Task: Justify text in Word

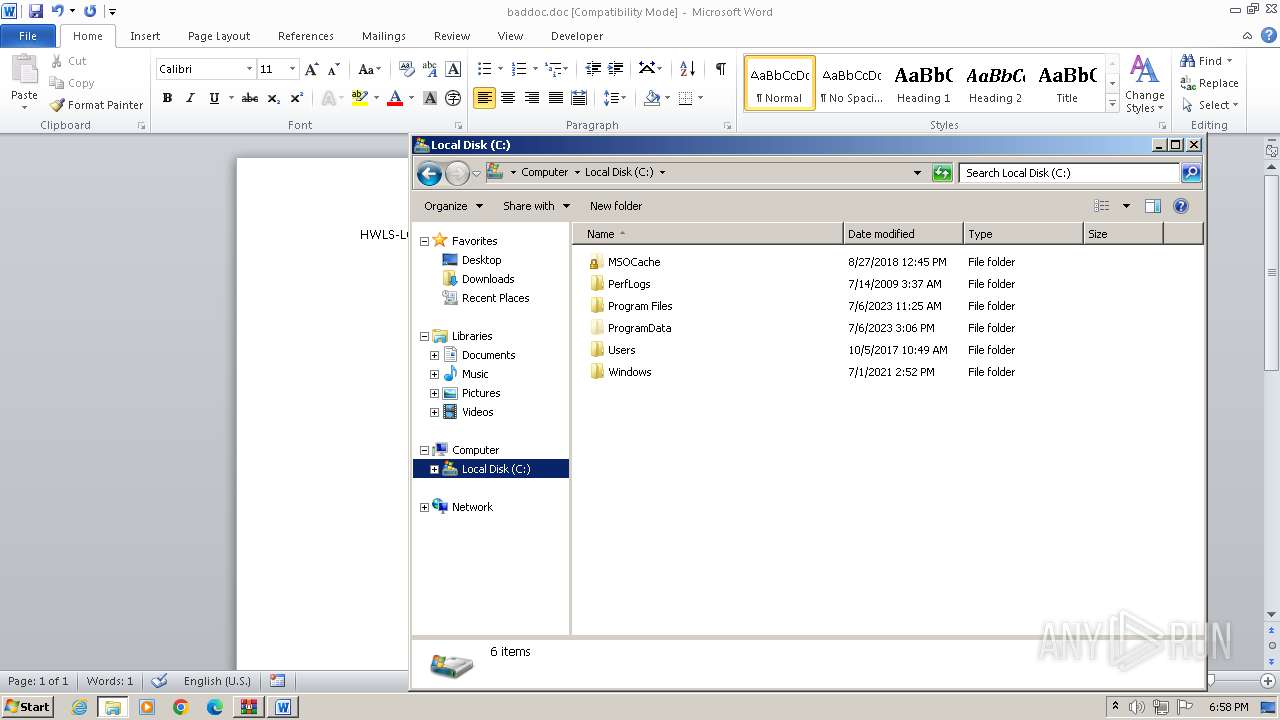Action: tap(556, 98)
